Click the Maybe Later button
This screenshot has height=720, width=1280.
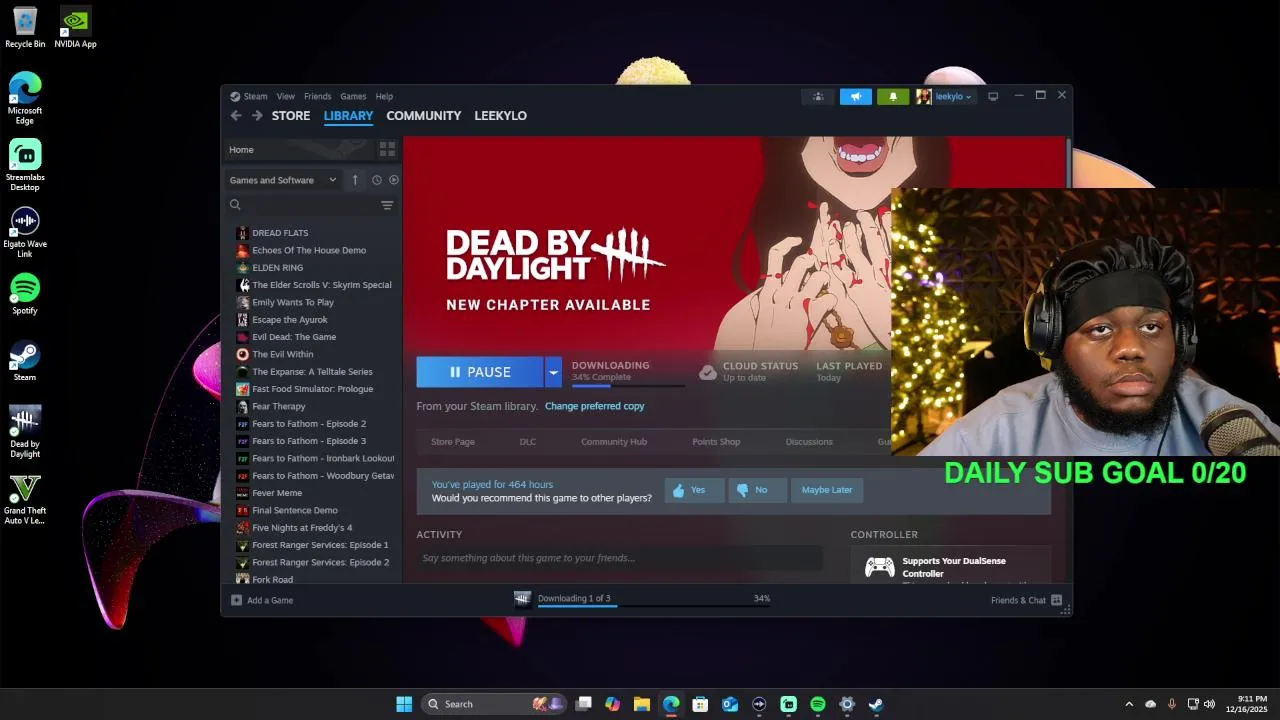click(x=827, y=490)
